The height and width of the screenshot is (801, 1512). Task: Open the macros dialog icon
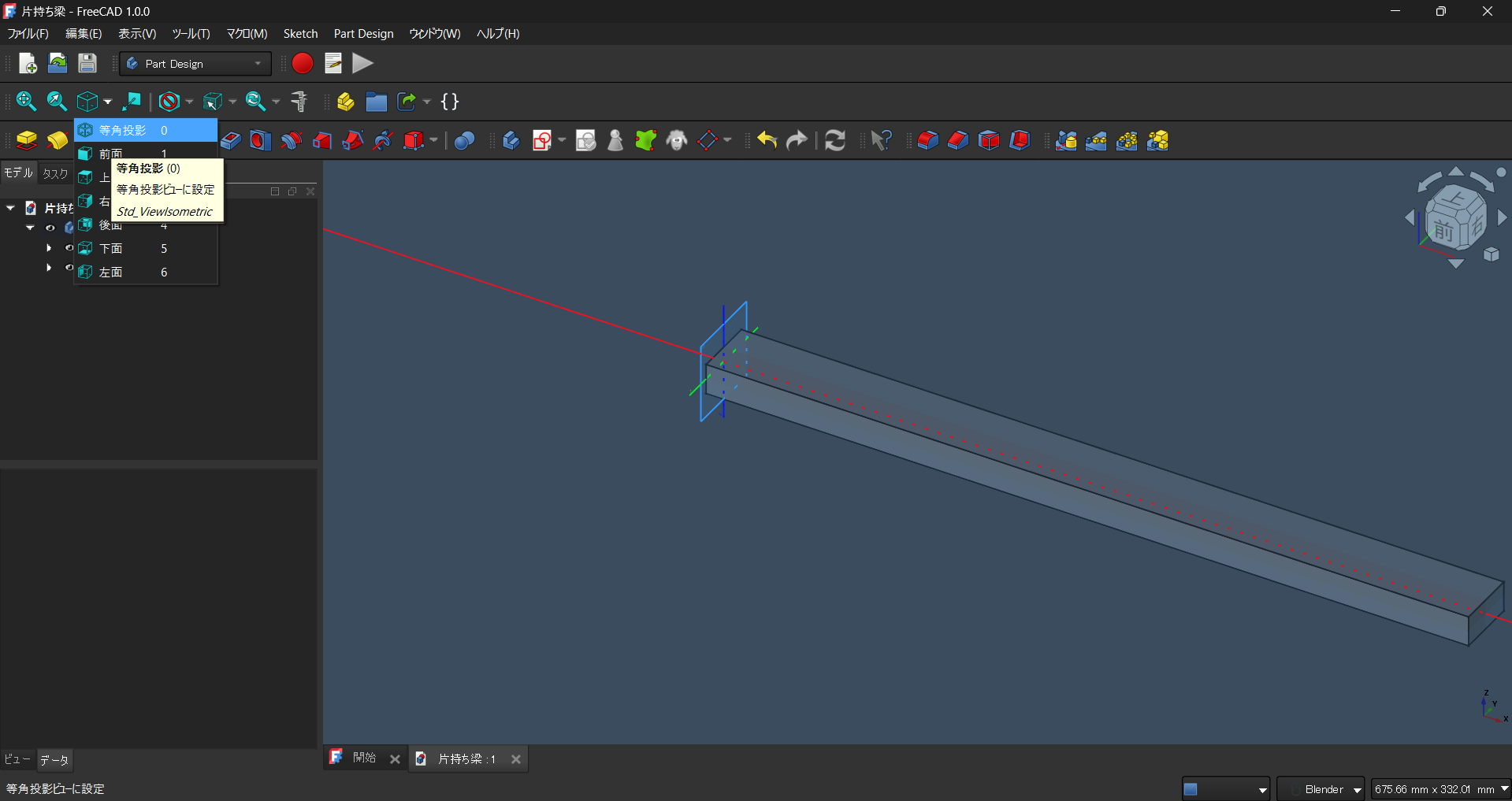tap(333, 63)
